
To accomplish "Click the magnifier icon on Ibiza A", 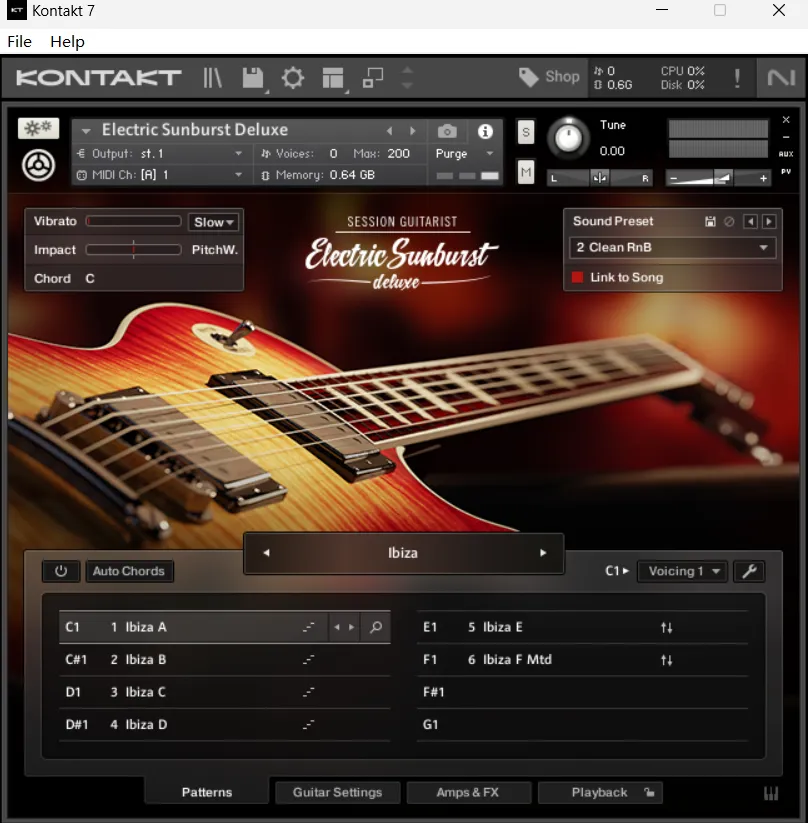I will (376, 627).
